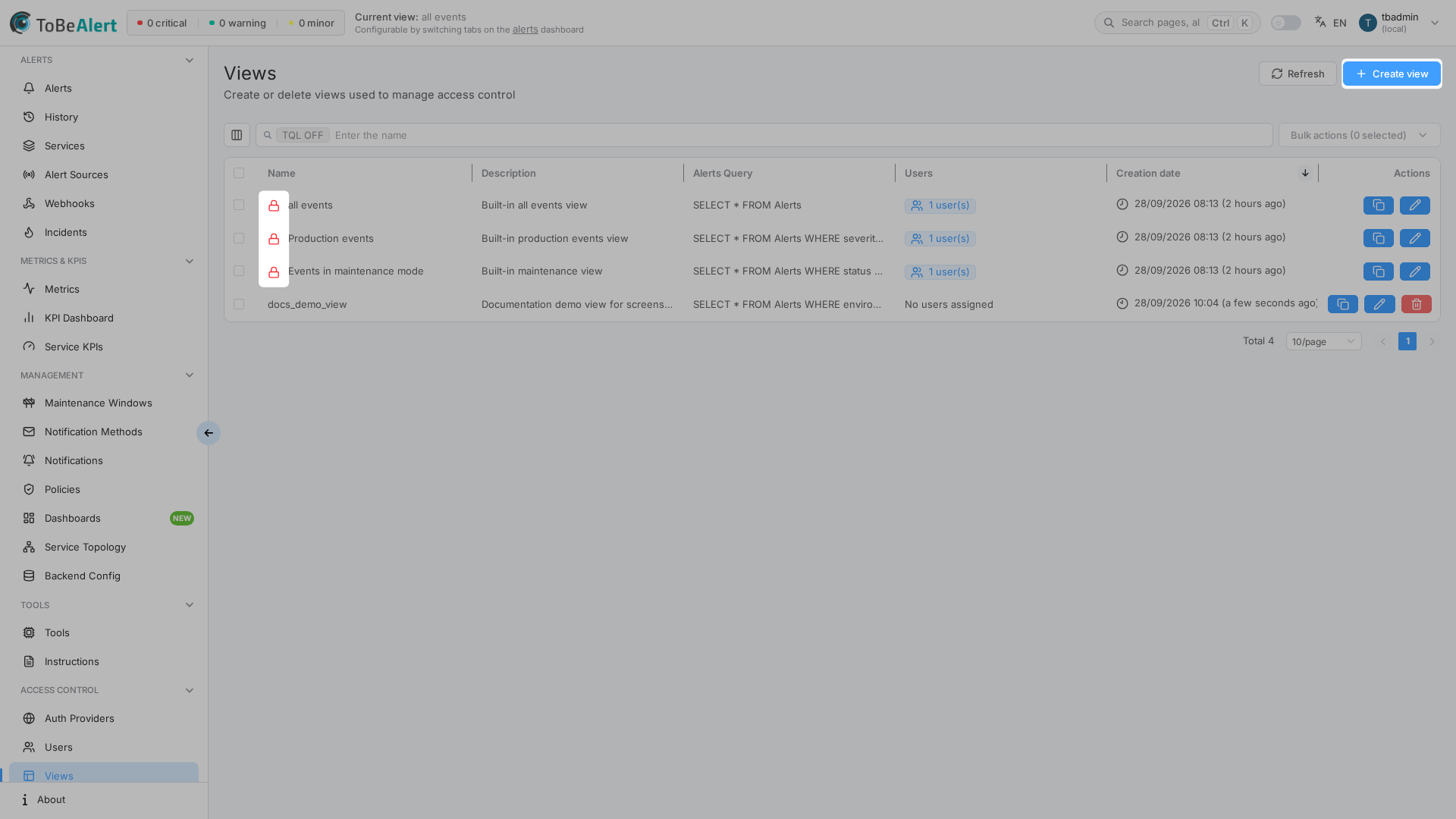Viewport: 1456px width, 819px height.
Task: Expand the tbadmin user menu
Action: pyautogui.click(x=1399, y=23)
